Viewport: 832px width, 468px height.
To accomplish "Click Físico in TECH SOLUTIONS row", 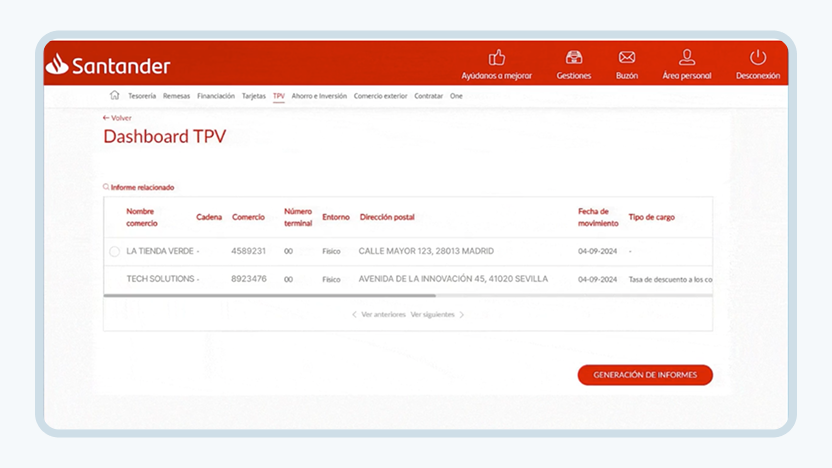I will click(x=331, y=279).
